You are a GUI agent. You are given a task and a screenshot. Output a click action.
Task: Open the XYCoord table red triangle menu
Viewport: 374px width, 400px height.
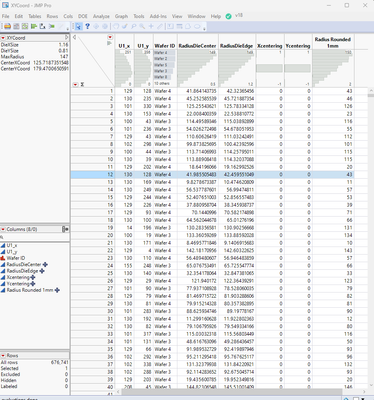point(3,38)
